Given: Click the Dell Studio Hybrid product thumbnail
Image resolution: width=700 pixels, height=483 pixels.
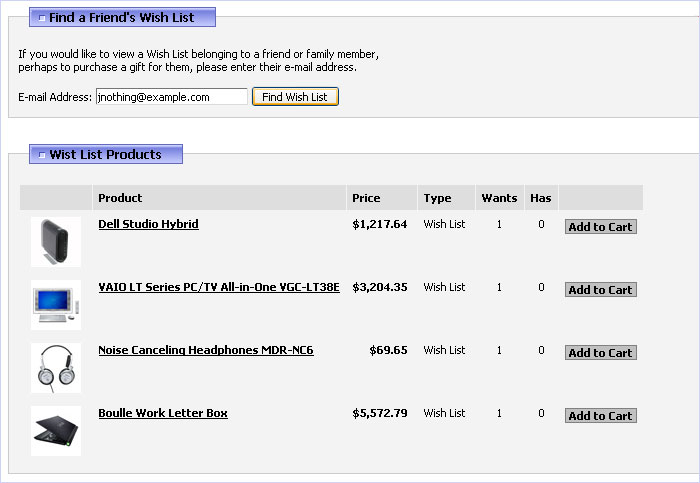Looking at the screenshot, I should [56, 242].
